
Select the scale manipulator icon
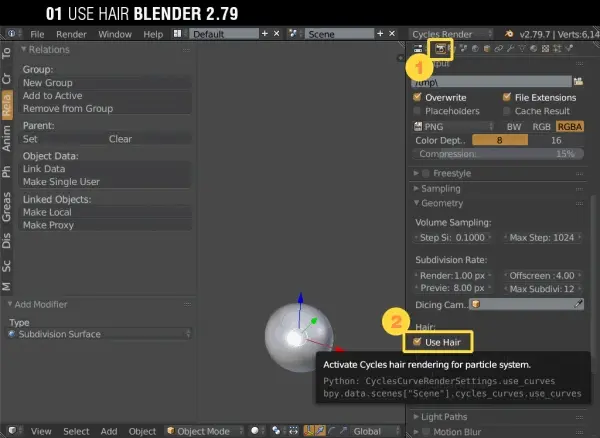pos(343,431)
